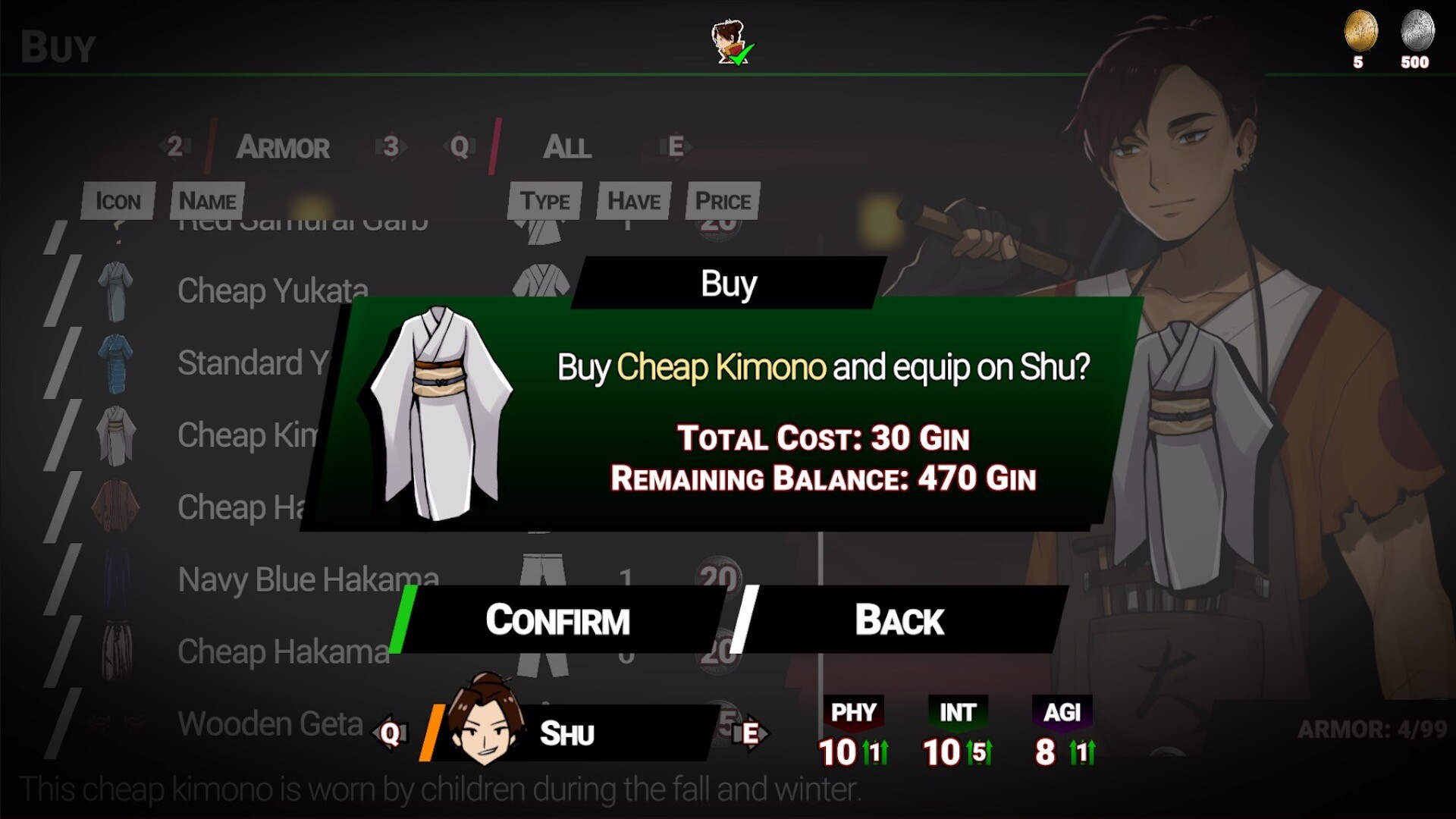
Task: Sort list by Have column header
Action: click(634, 201)
